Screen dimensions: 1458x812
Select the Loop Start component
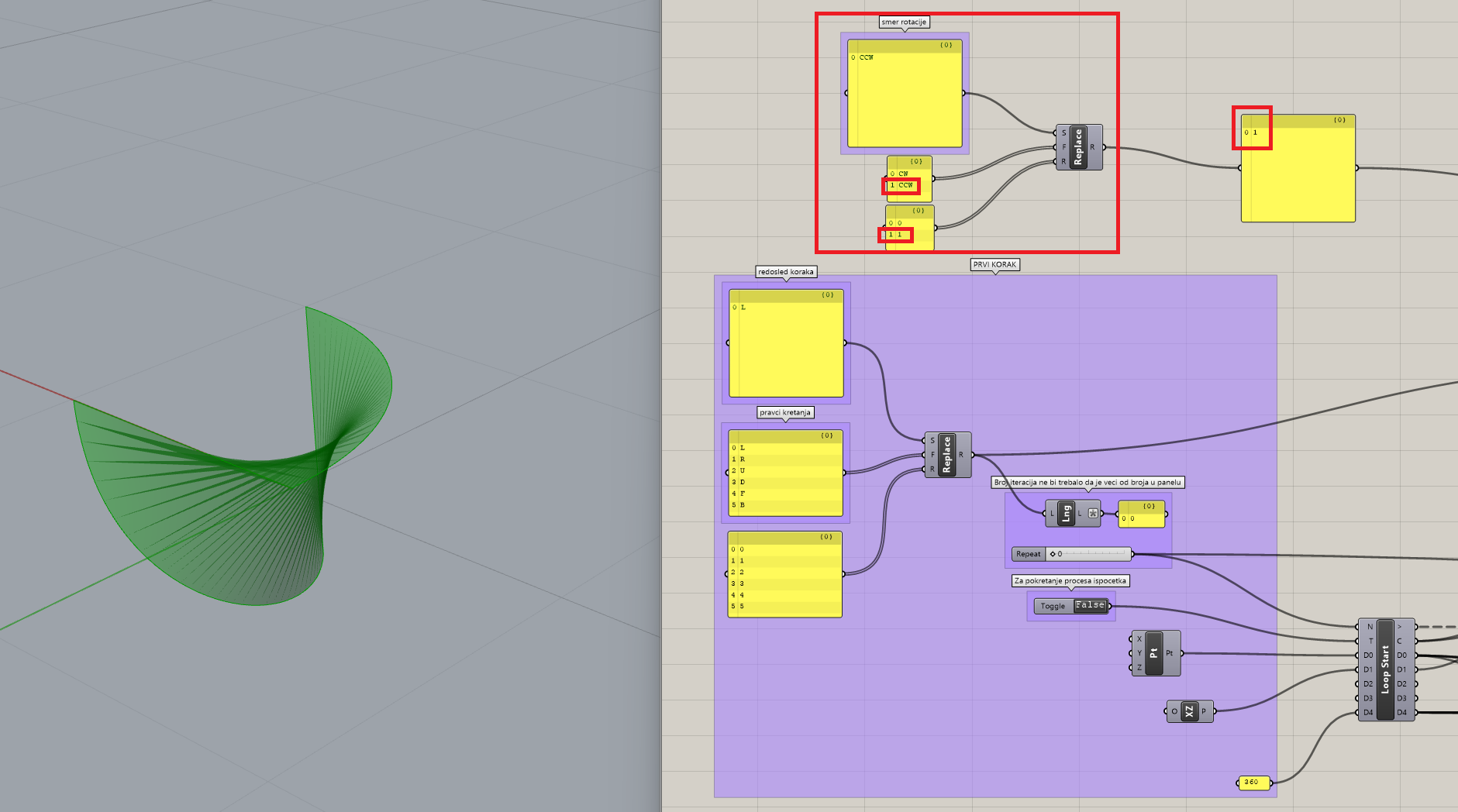1385,669
